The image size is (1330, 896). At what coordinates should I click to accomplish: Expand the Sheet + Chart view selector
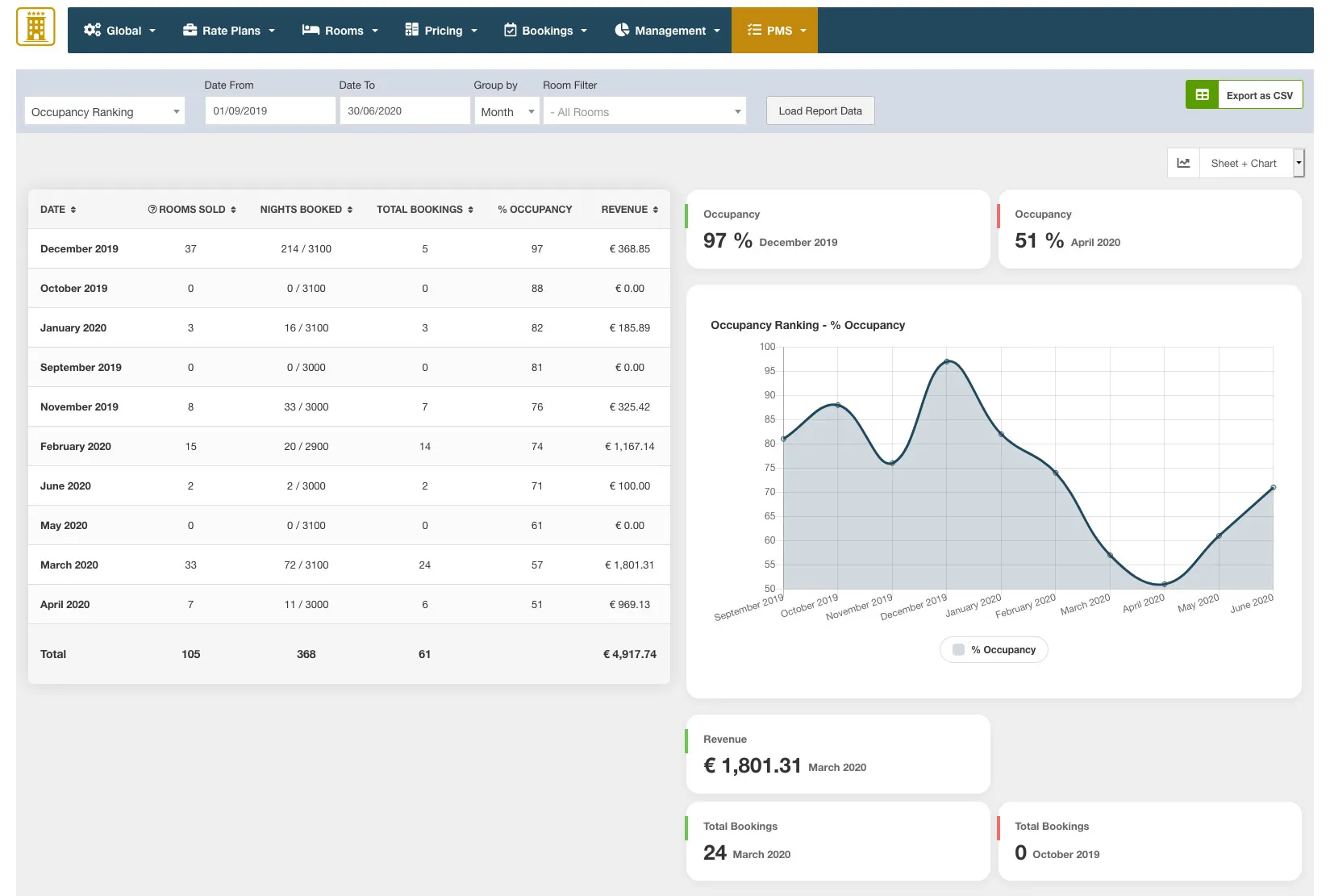coord(1298,163)
